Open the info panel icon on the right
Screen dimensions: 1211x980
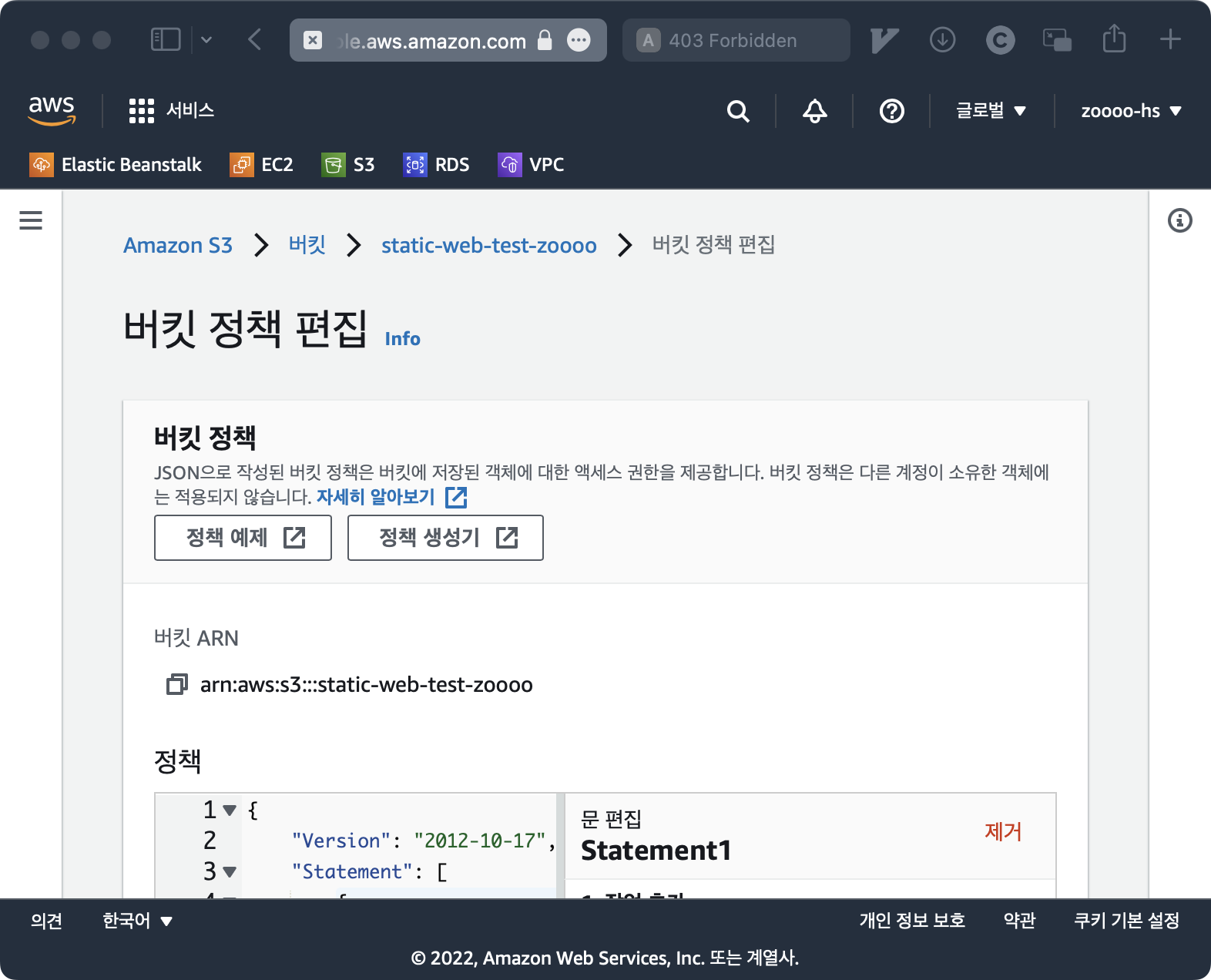[1179, 220]
